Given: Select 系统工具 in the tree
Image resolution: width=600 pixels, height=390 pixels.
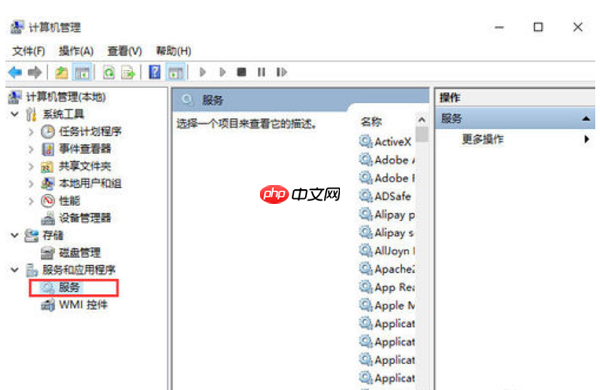Looking at the screenshot, I should click(63, 114).
